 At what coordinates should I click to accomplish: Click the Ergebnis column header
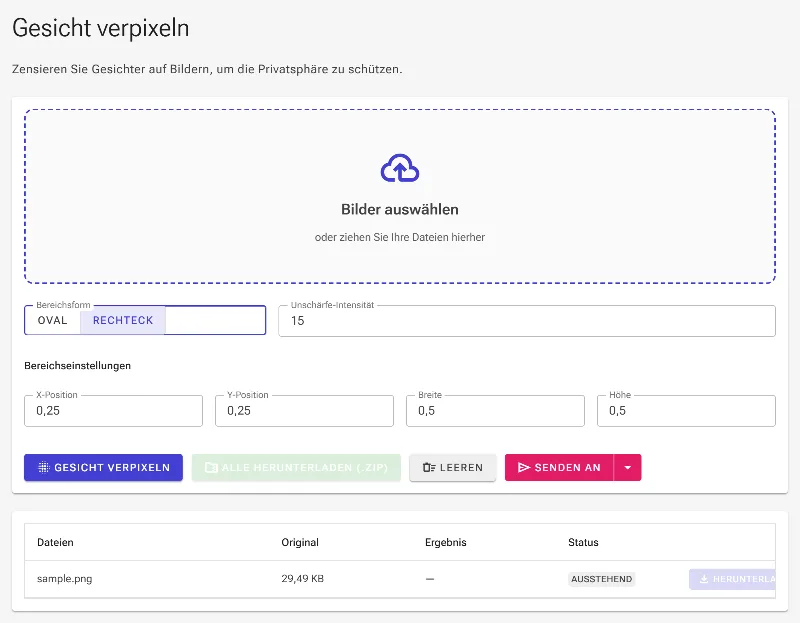pyautogui.click(x=446, y=542)
